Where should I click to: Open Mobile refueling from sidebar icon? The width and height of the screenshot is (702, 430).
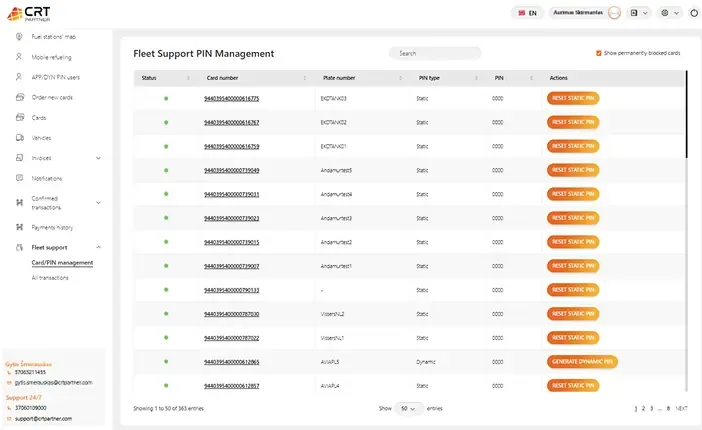click(19, 57)
